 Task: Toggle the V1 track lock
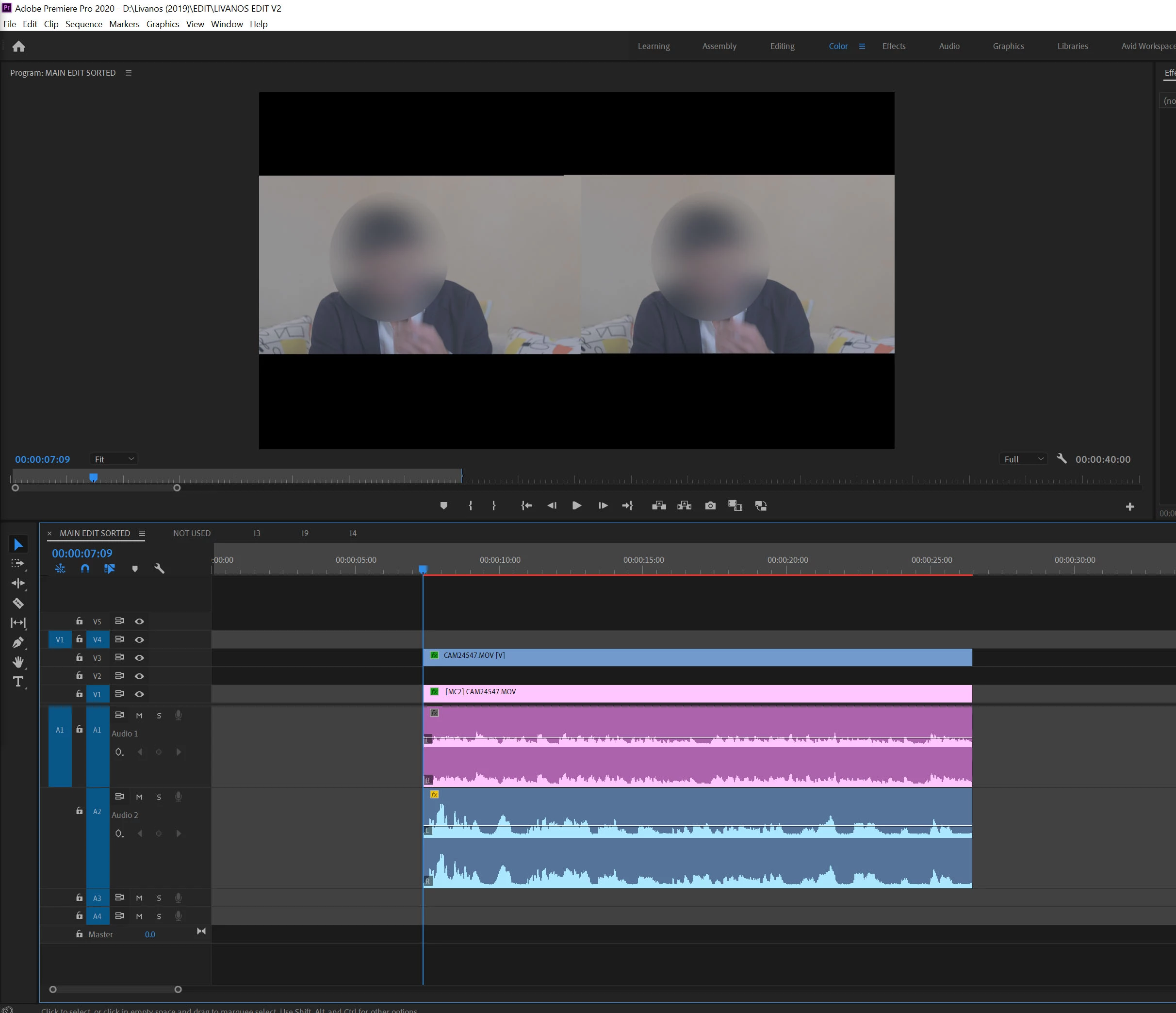(x=80, y=694)
